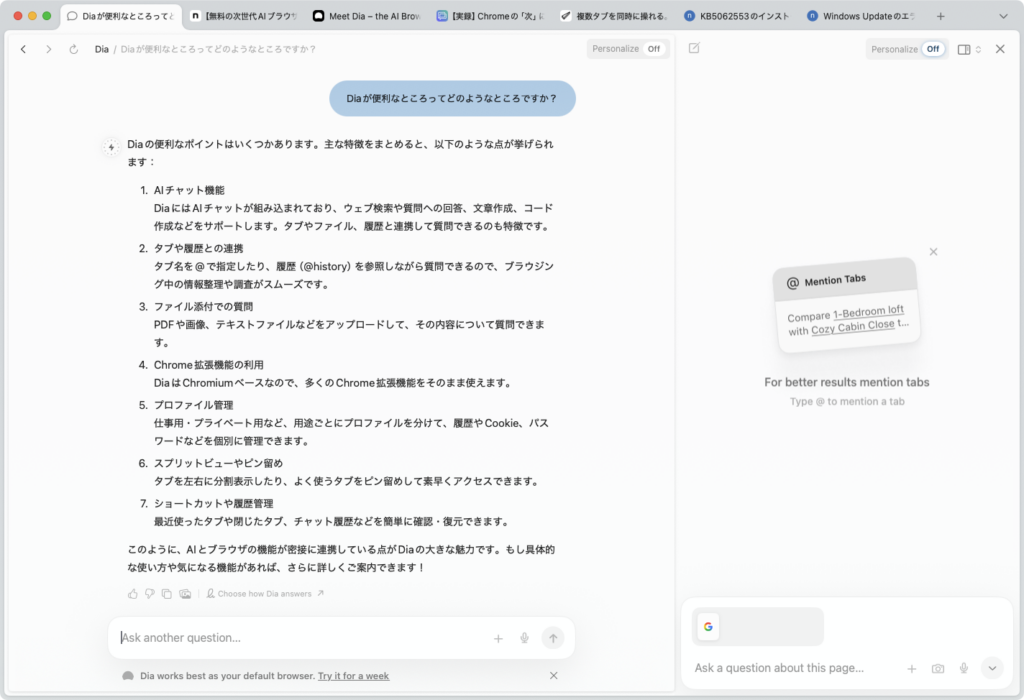Start a new chat in the side panel

(694, 48)
